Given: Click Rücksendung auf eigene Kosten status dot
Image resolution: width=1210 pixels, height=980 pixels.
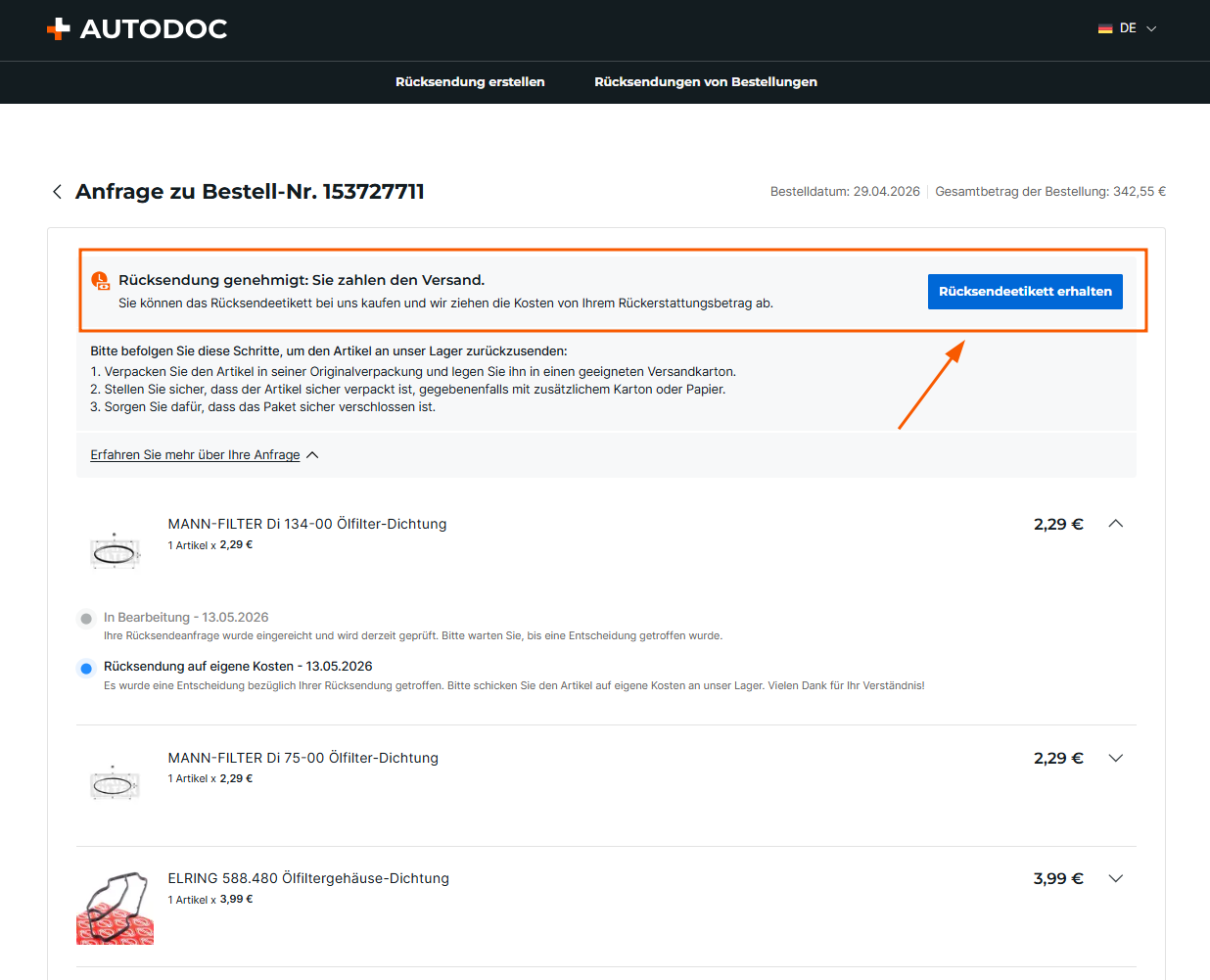Looking at the screenshot, I should (86, 668).
